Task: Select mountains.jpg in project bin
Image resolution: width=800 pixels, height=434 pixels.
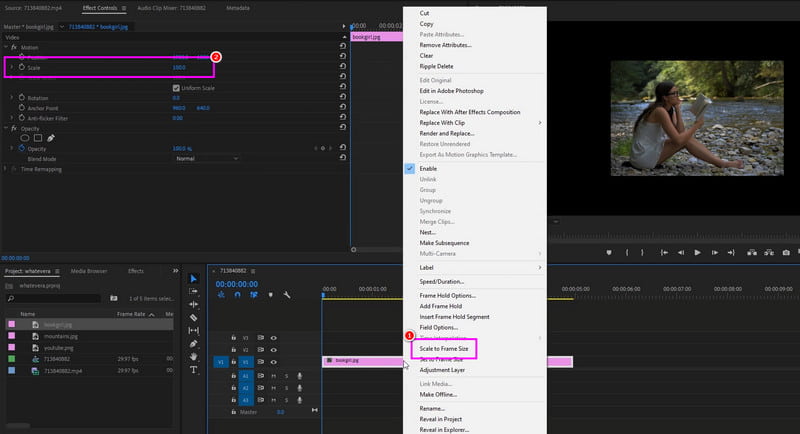Action: pyautogui.click(x=60, y=337)
